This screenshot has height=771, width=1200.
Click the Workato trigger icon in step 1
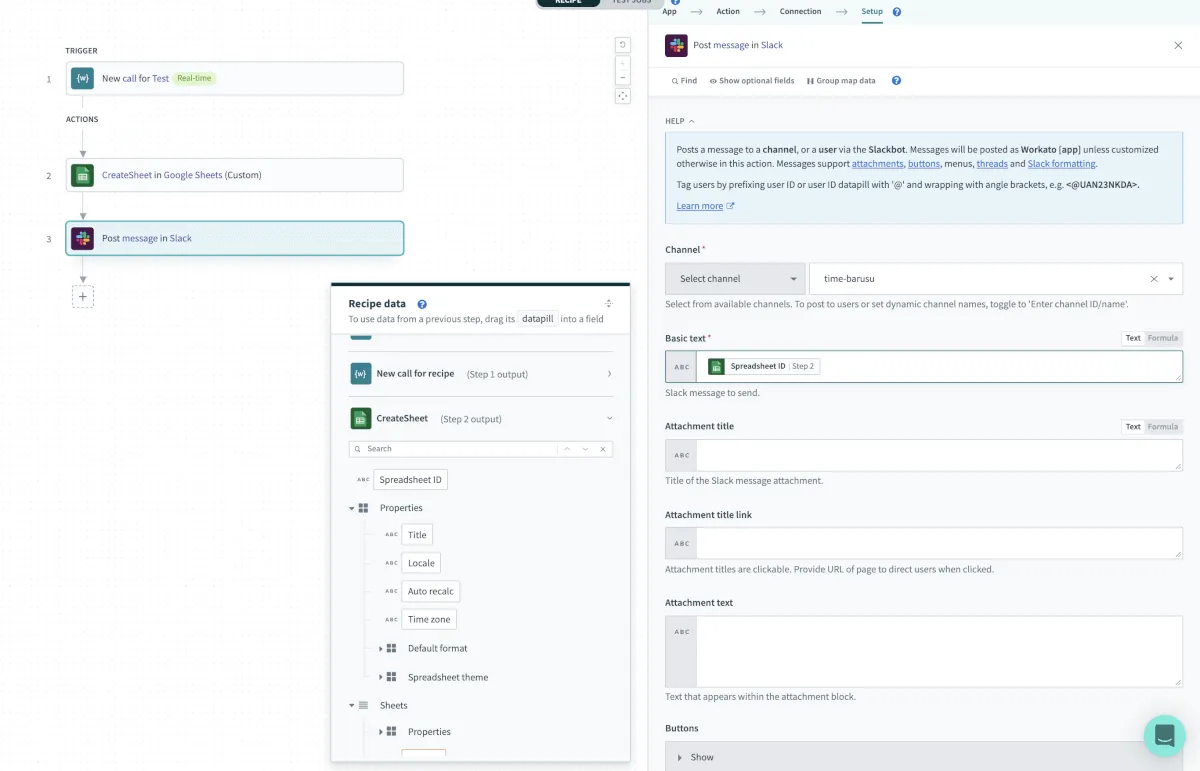82,78
